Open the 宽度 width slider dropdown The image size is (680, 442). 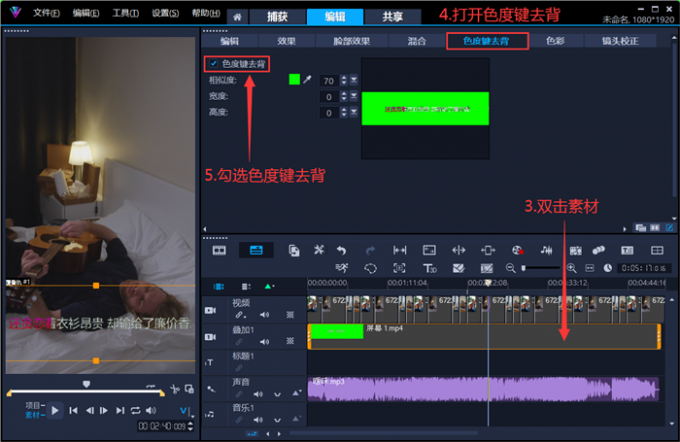pyautogui.click(x=354, y=96)
